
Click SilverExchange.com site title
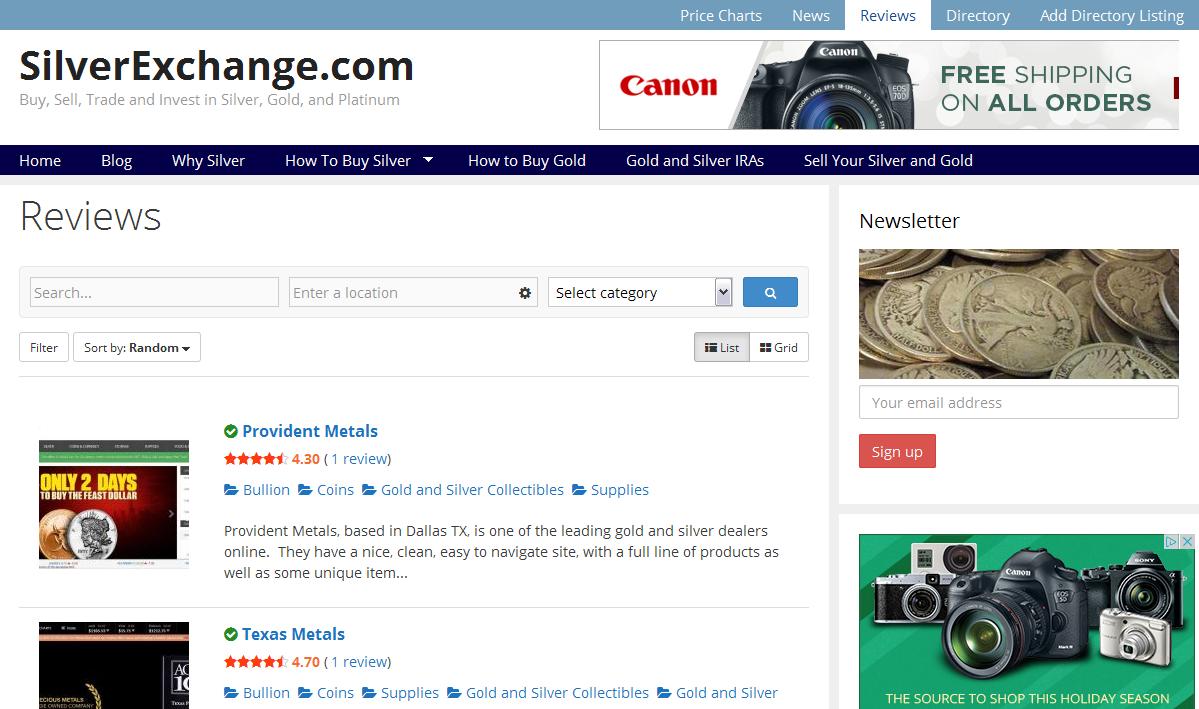(x=216, y=66)
